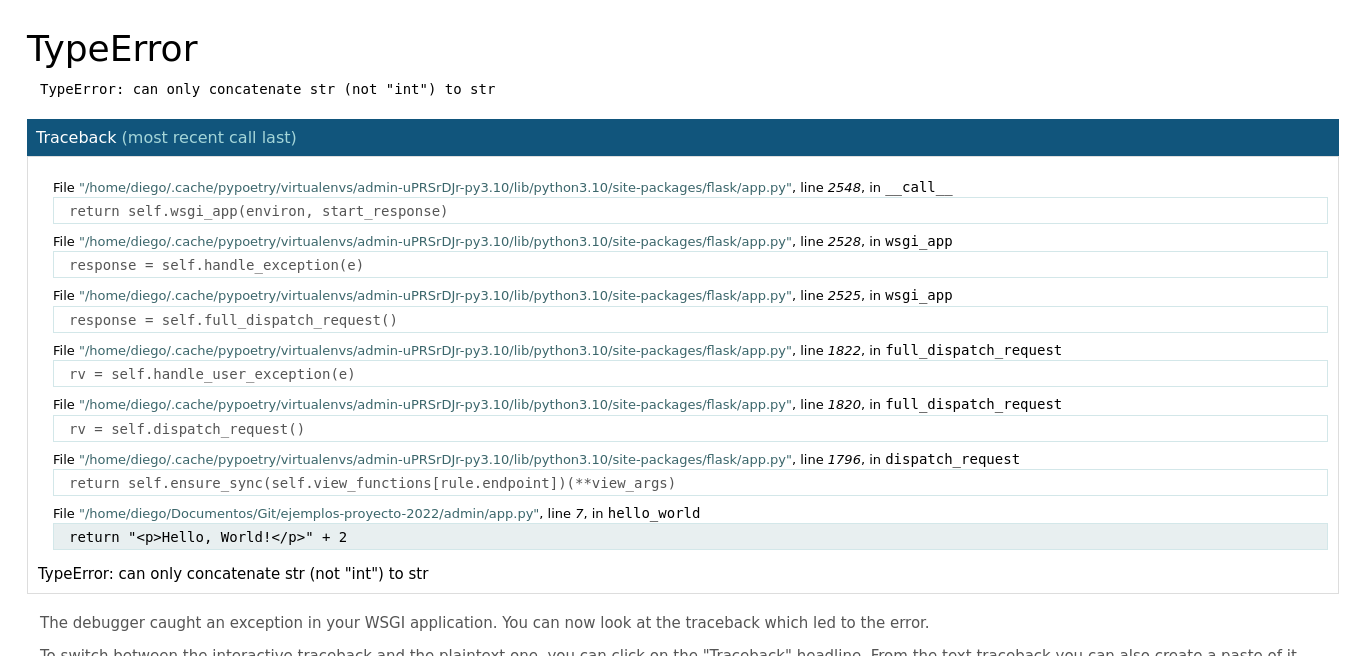1366x656 pixels.
Task: Open the flask app.py link at line 1822
Action: coord(432,350)
